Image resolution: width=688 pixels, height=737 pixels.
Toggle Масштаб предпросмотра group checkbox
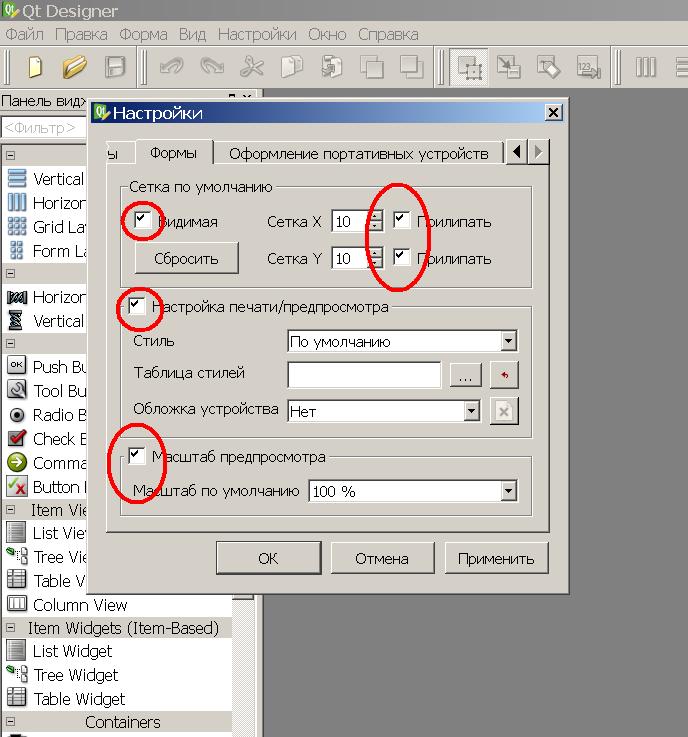point(137,455)
